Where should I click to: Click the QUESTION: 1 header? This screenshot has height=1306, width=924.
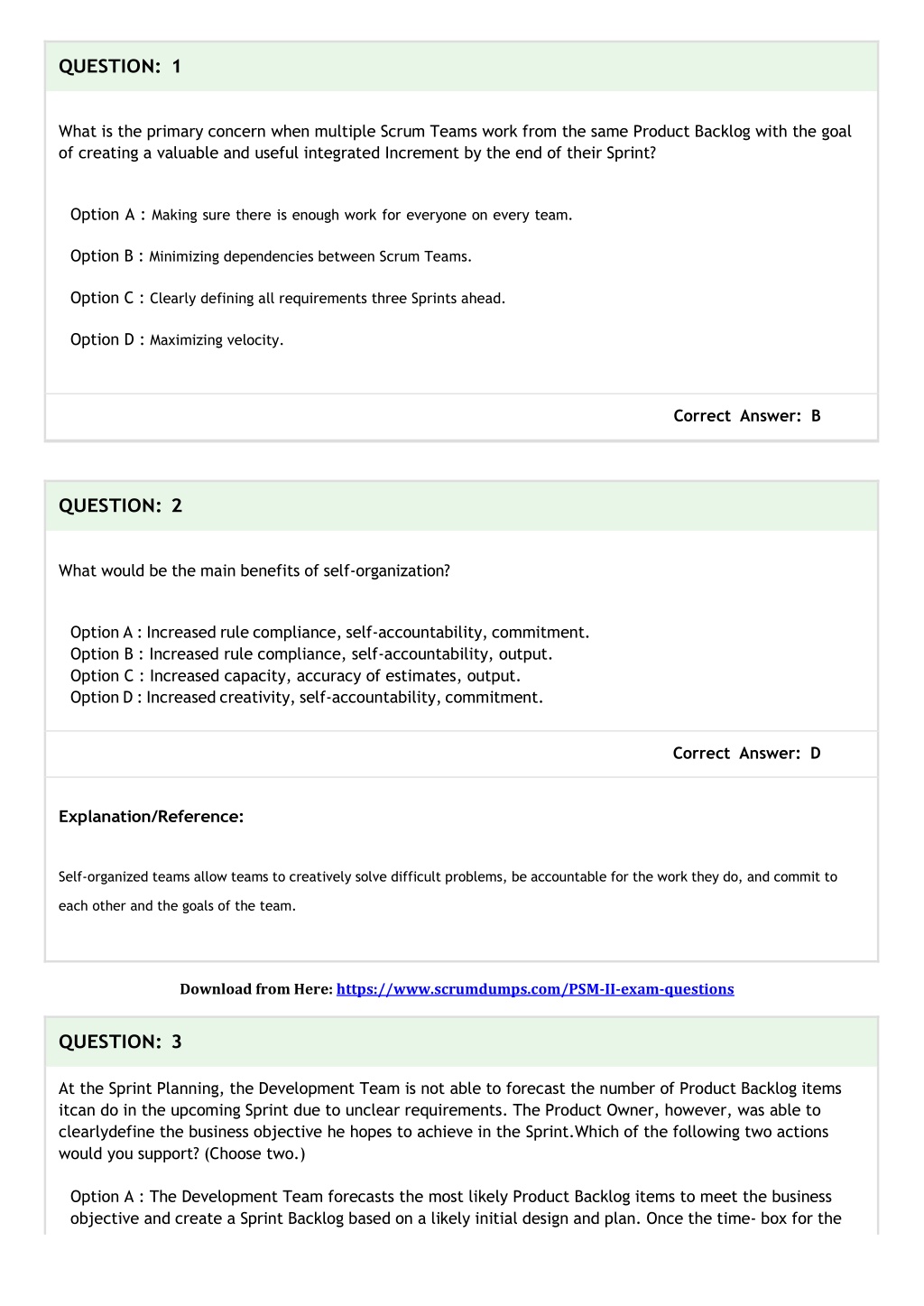coord(120,66)
